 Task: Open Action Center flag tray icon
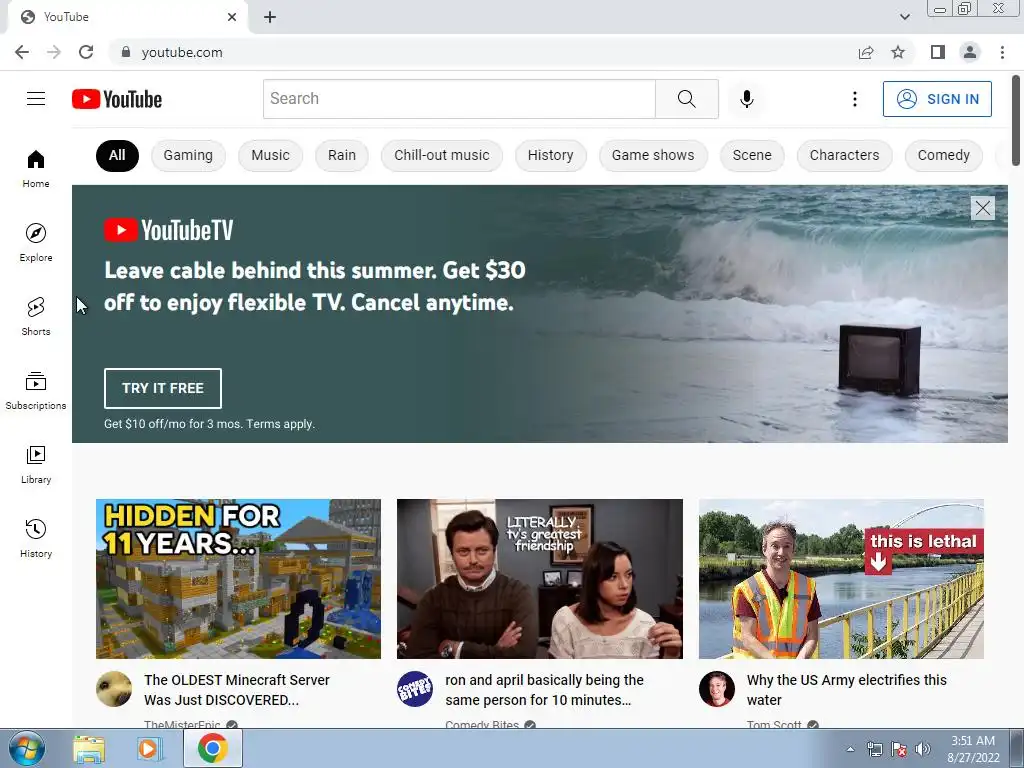pyautogui.click(x=899, y=749)
